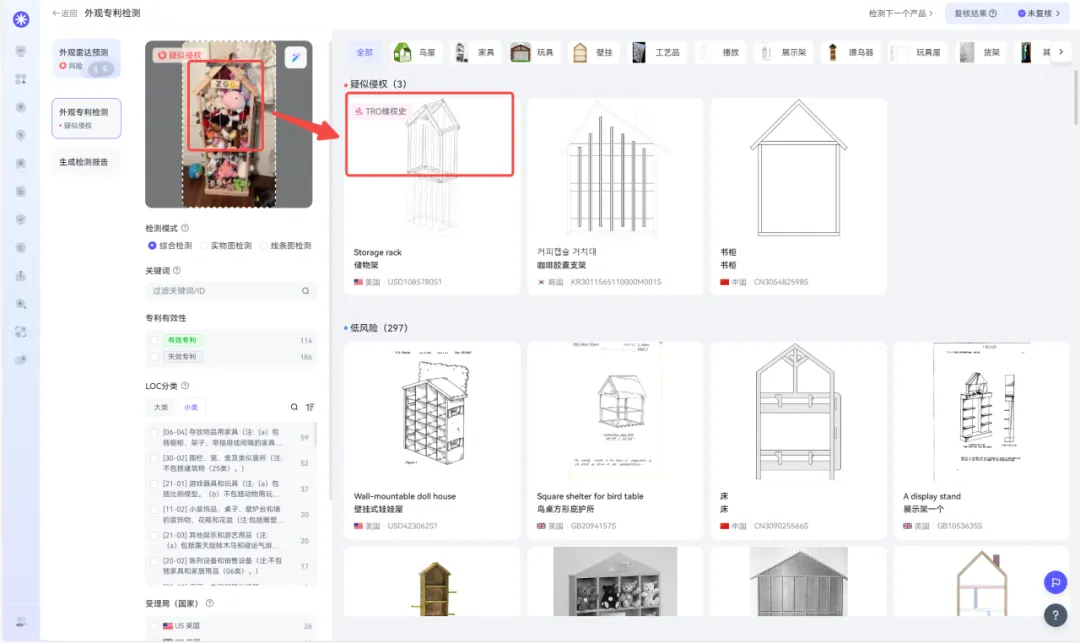Check the US 美国 office checkbox

coord(154,626)
